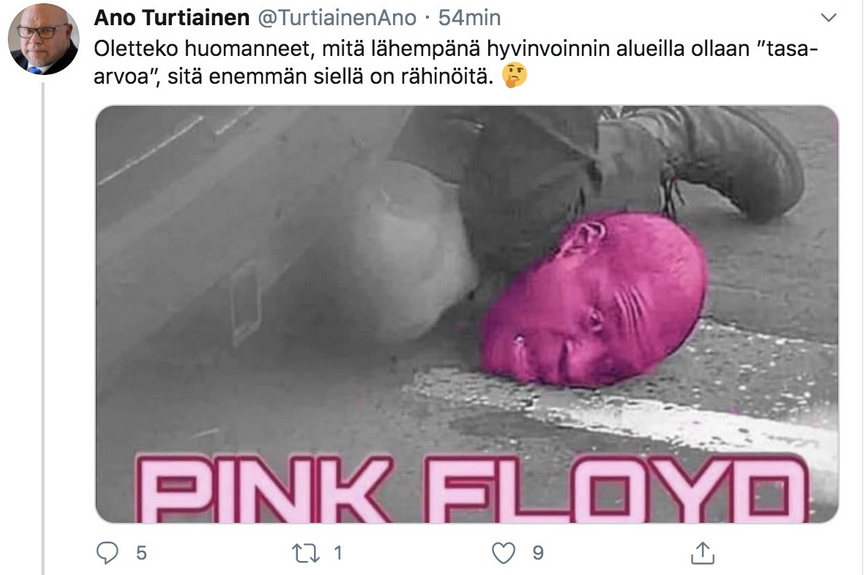Click the vertical thread line below avatar

43,328
